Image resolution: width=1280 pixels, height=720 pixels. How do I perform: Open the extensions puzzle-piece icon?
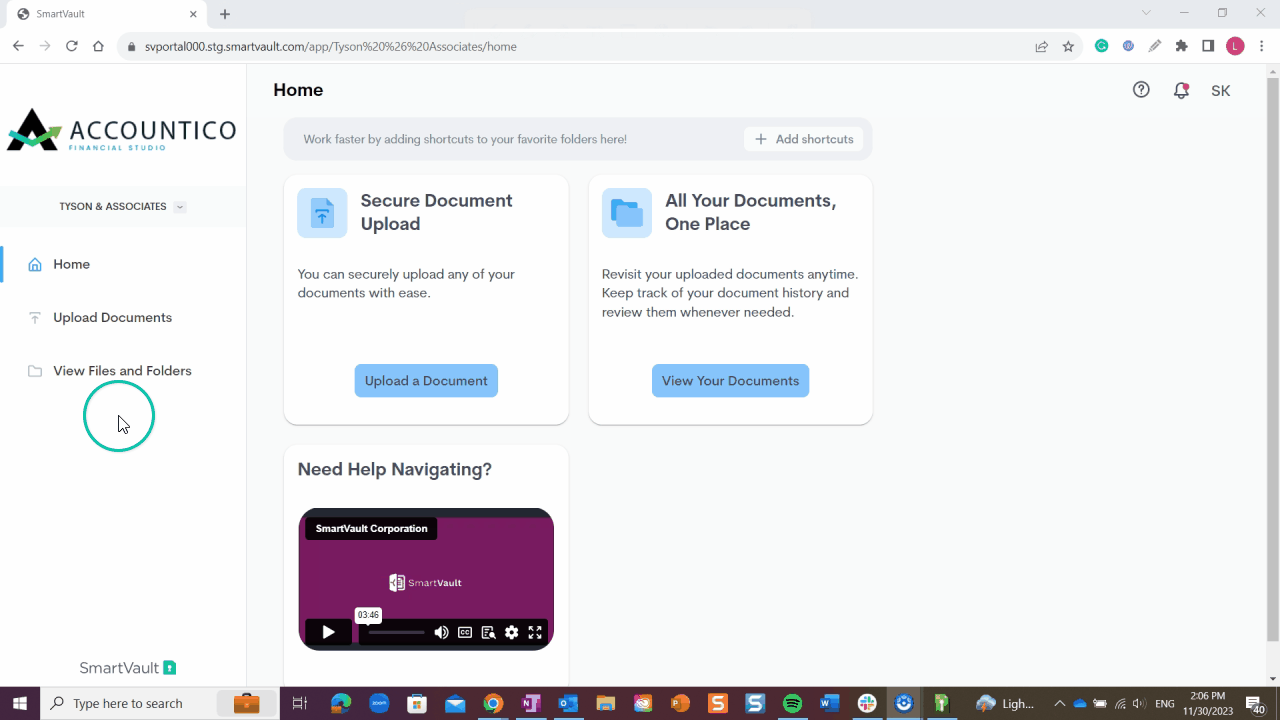point(1181,46)
